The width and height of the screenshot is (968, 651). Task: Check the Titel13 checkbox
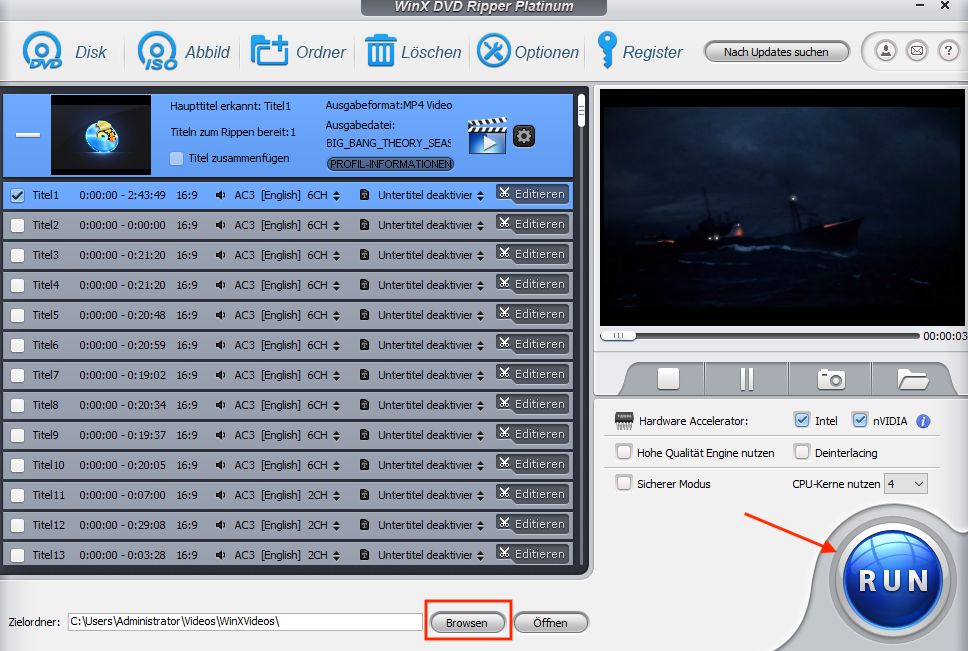[x=17, y=555]
